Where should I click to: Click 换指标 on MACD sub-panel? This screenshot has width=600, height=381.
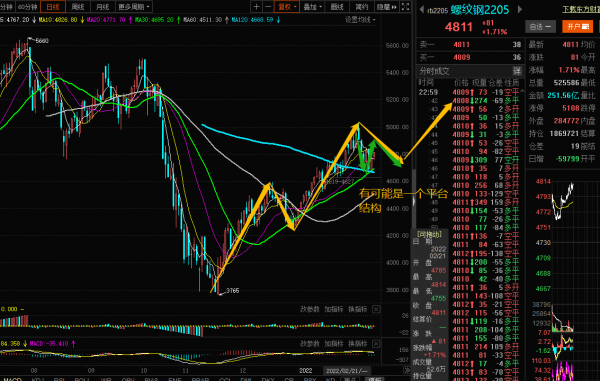(358, 344)
